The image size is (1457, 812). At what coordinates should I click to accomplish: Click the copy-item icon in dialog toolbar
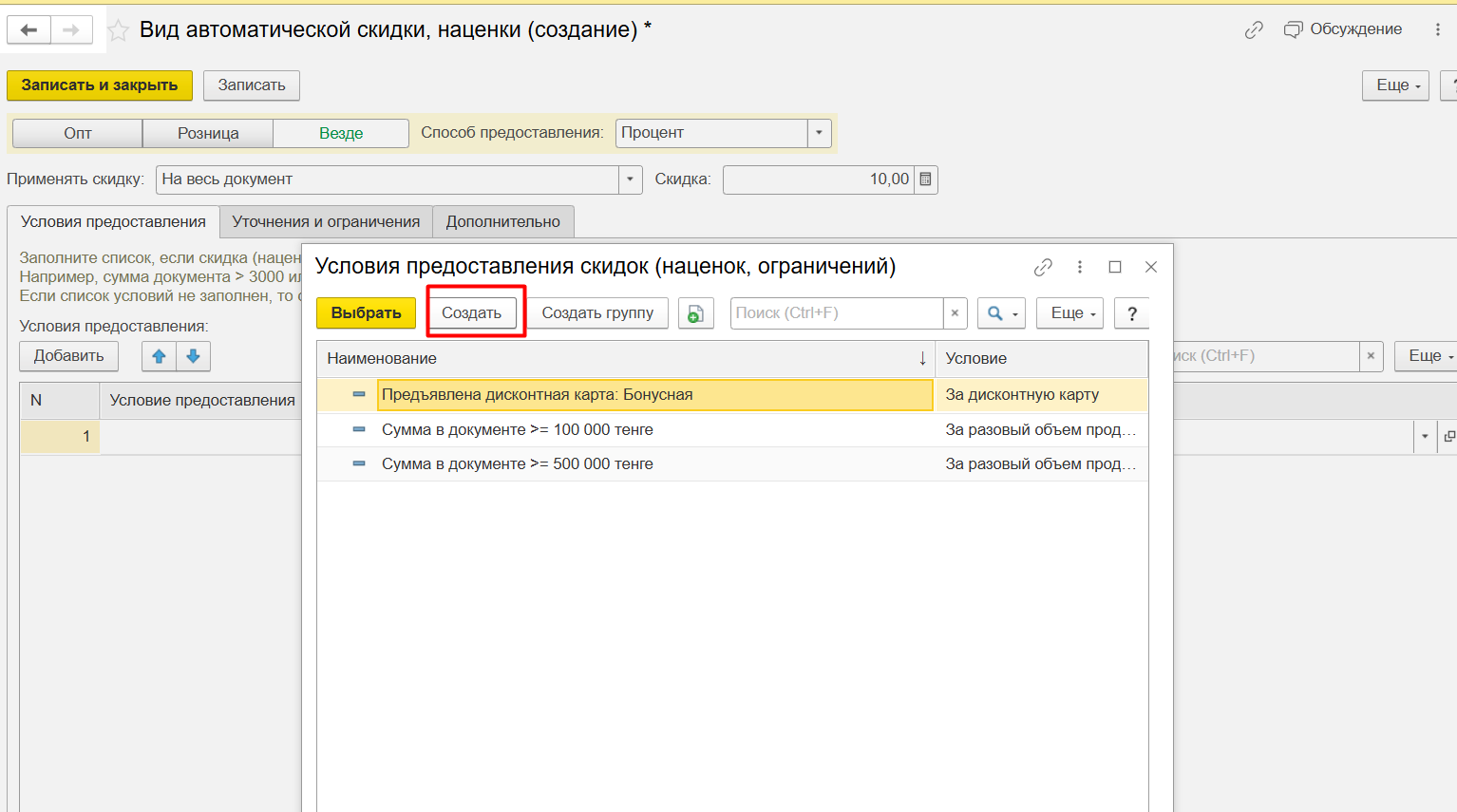click(x=695, y=313)
